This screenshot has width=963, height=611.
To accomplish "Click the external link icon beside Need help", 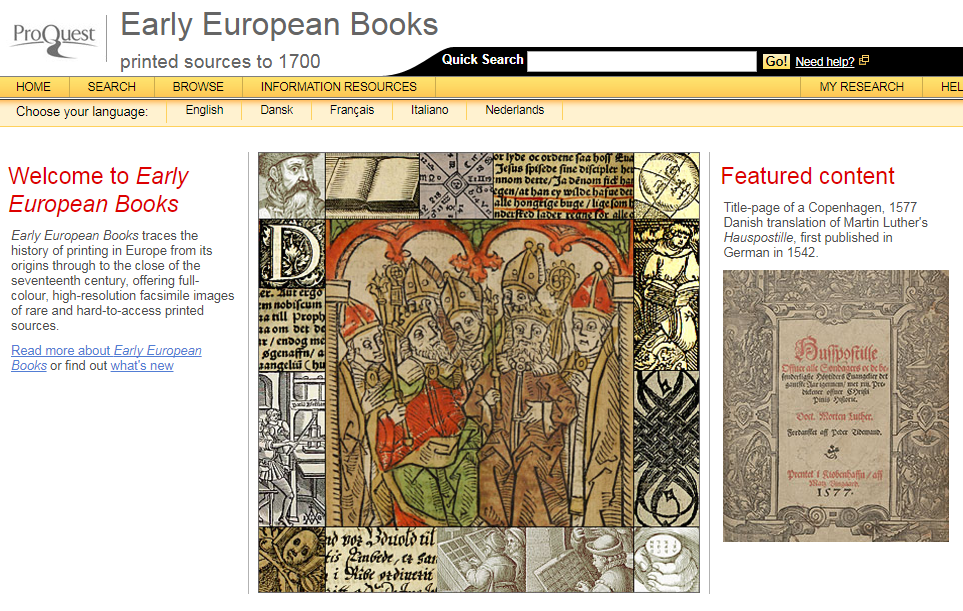I will click(x=864, y=61).
